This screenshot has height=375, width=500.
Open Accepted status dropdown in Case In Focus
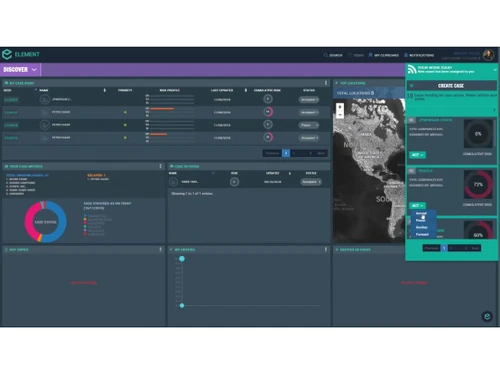point(311,182)
